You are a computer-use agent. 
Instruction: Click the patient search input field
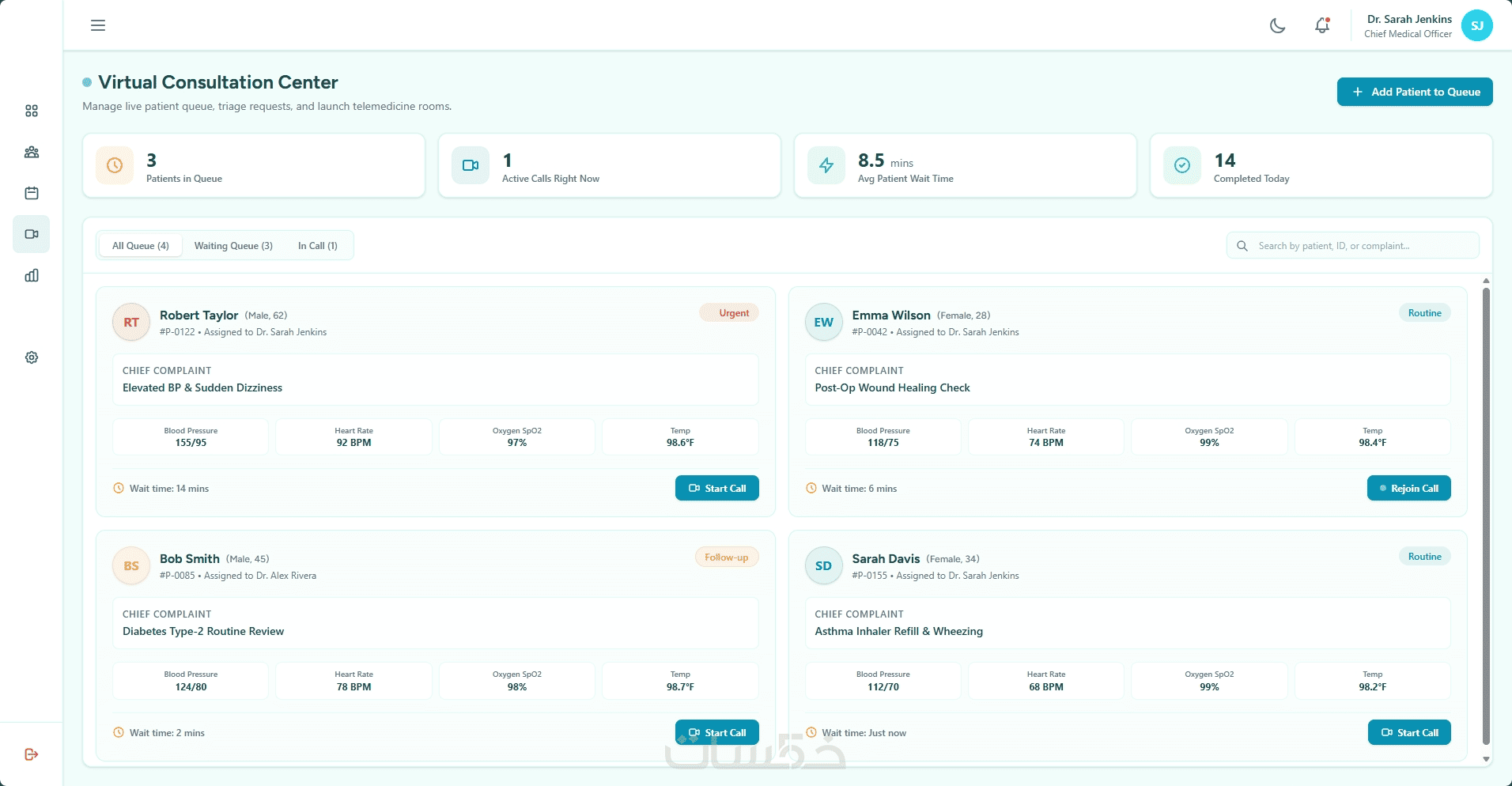pyautogui.click(x=1353, y=246)
